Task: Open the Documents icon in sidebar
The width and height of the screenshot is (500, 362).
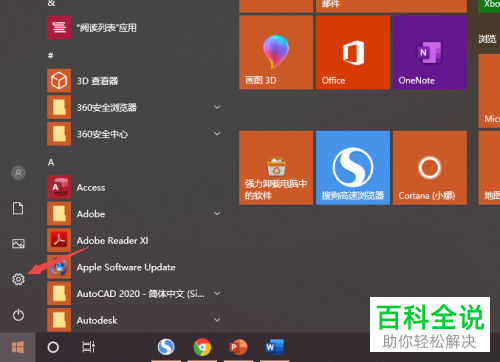Action: tap(18, 208)
